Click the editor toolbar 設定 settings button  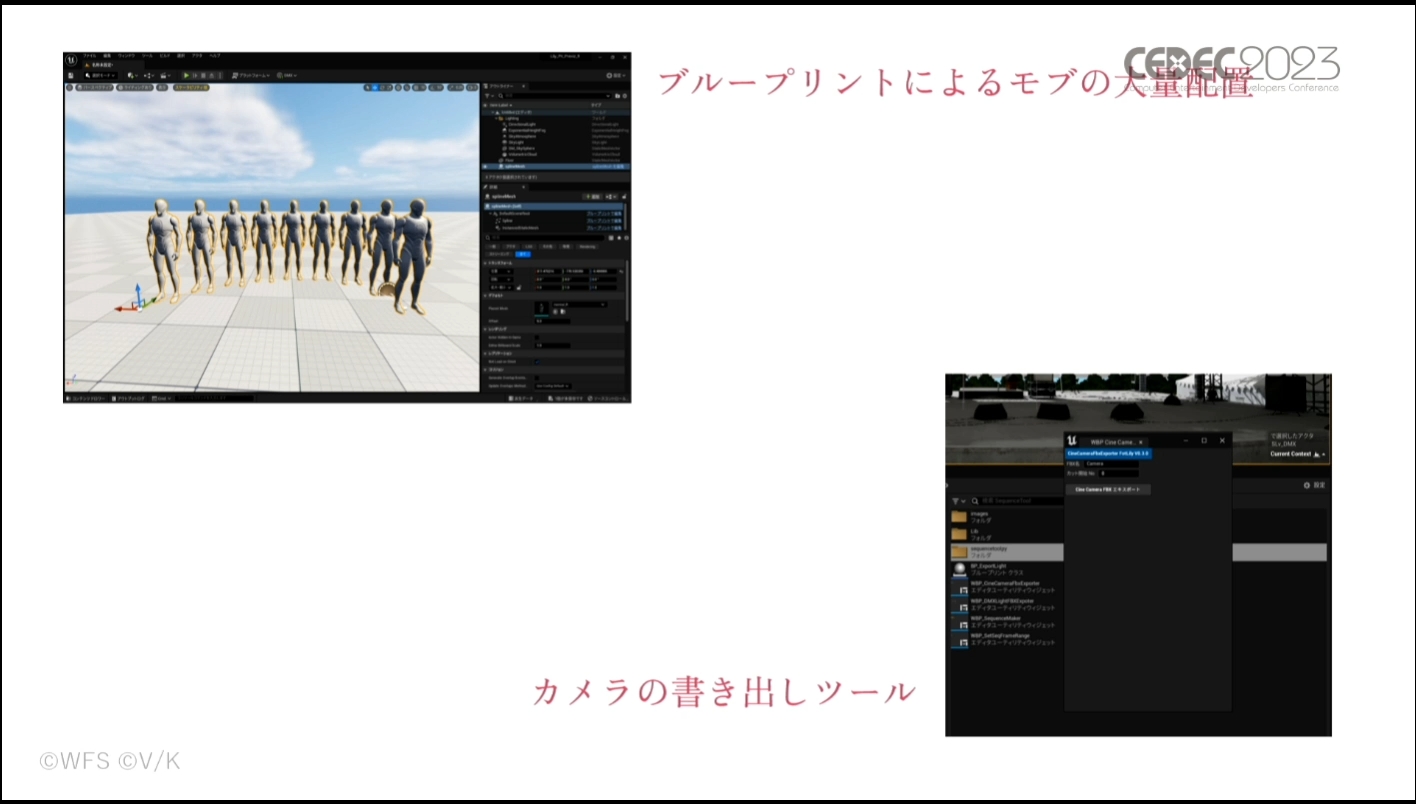[x=616, y=75]
